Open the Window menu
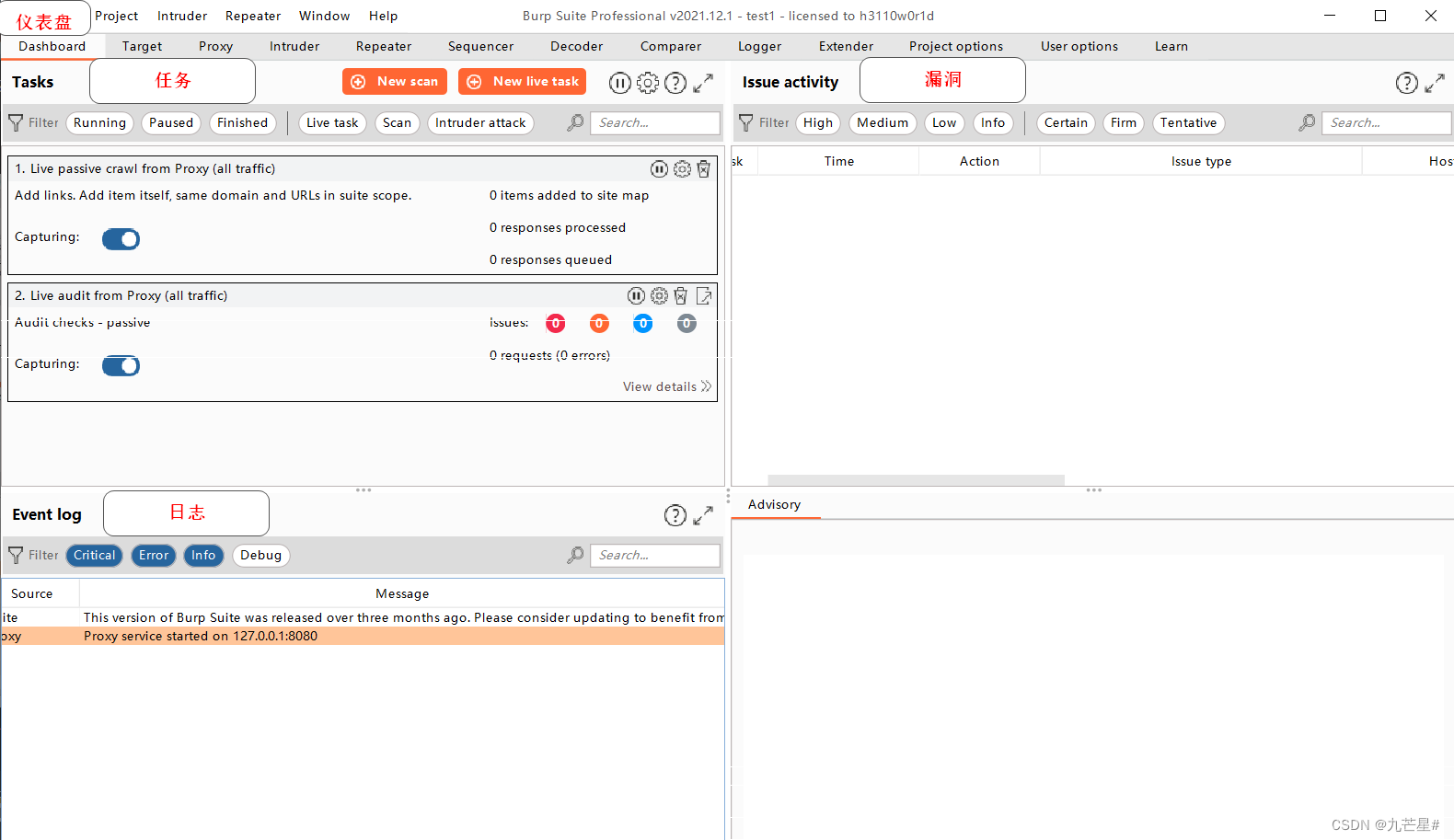Screen dimensions: 1454x840 324,16
